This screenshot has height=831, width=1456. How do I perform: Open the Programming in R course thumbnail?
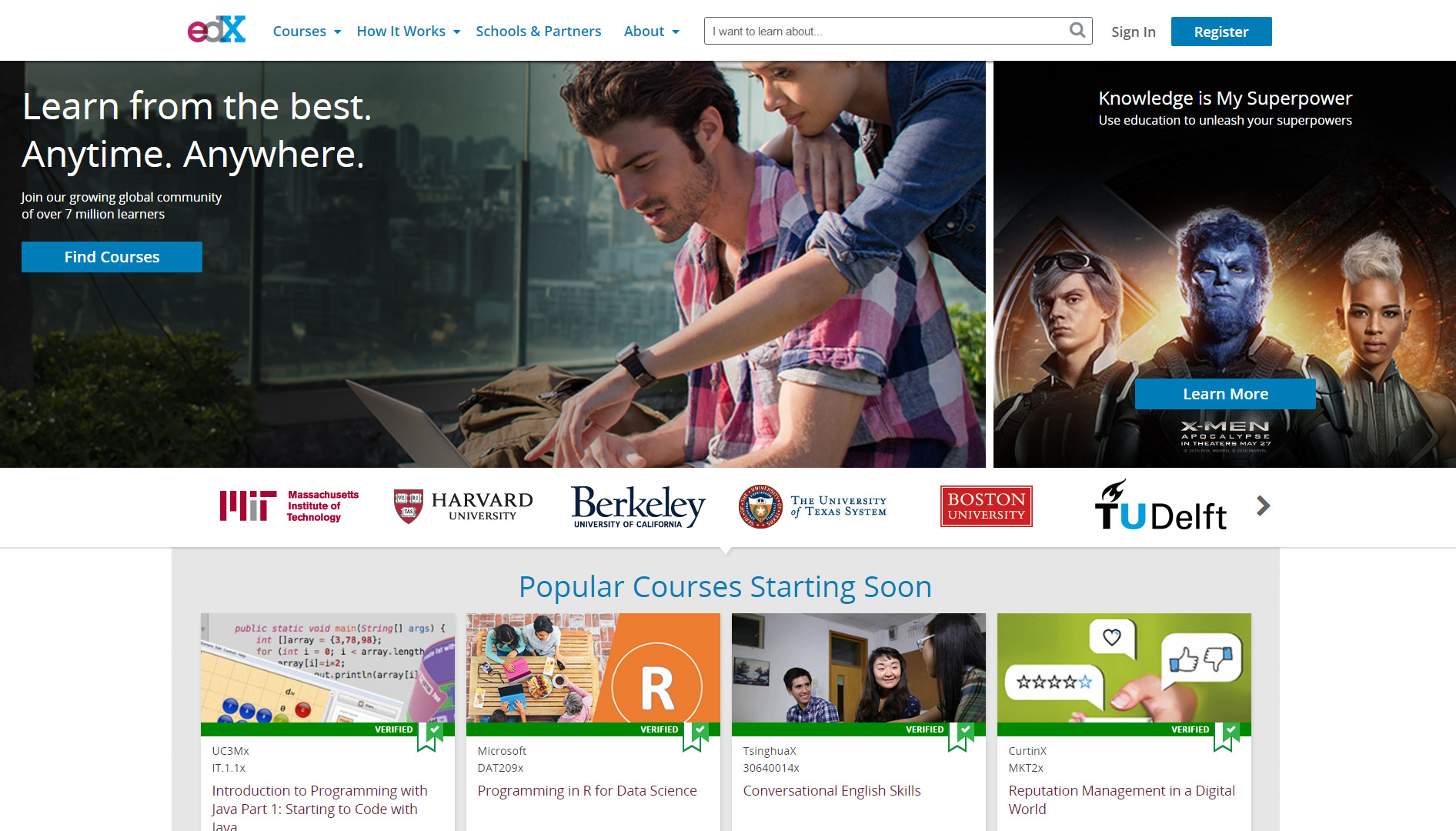click(593, 668)
